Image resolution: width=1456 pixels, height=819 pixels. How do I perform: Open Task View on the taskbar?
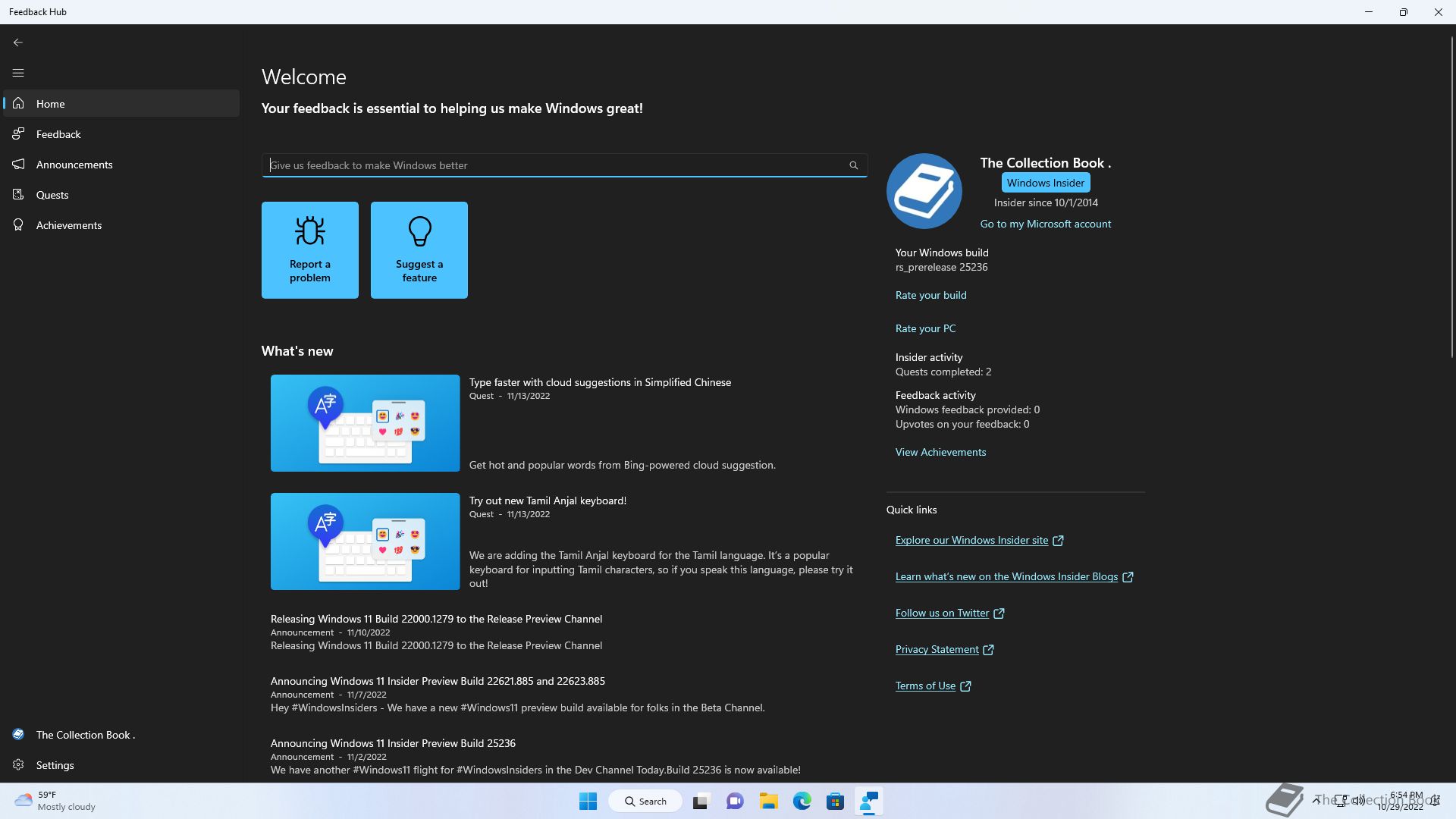(x=701, y=802)
